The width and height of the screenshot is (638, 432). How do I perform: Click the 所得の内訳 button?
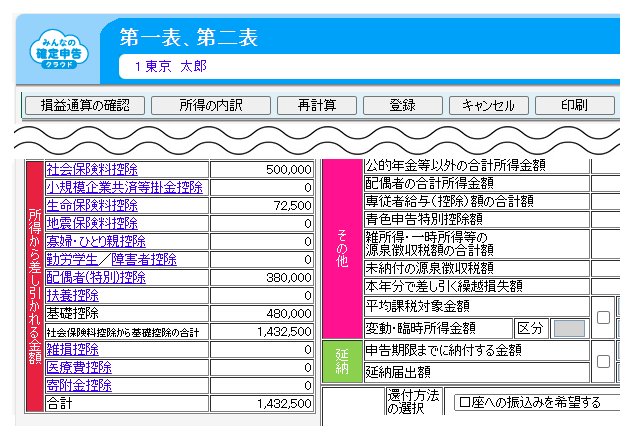[211, 105]
